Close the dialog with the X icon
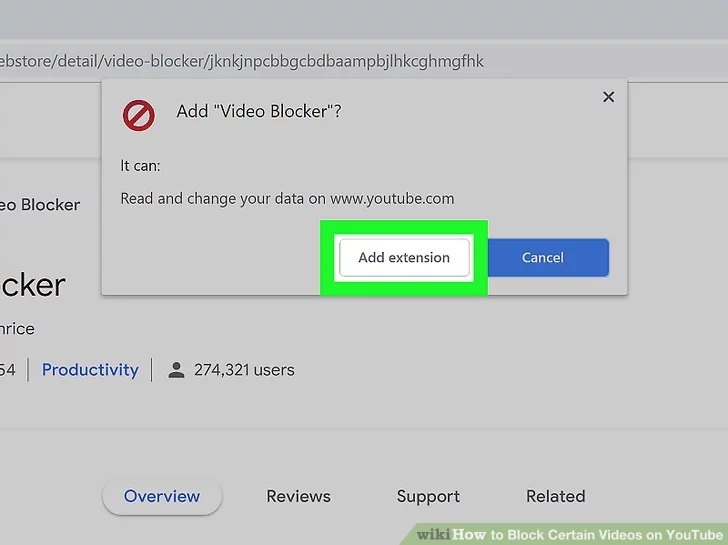This screenshot has height=545, width=728. (x=608, y=97)
